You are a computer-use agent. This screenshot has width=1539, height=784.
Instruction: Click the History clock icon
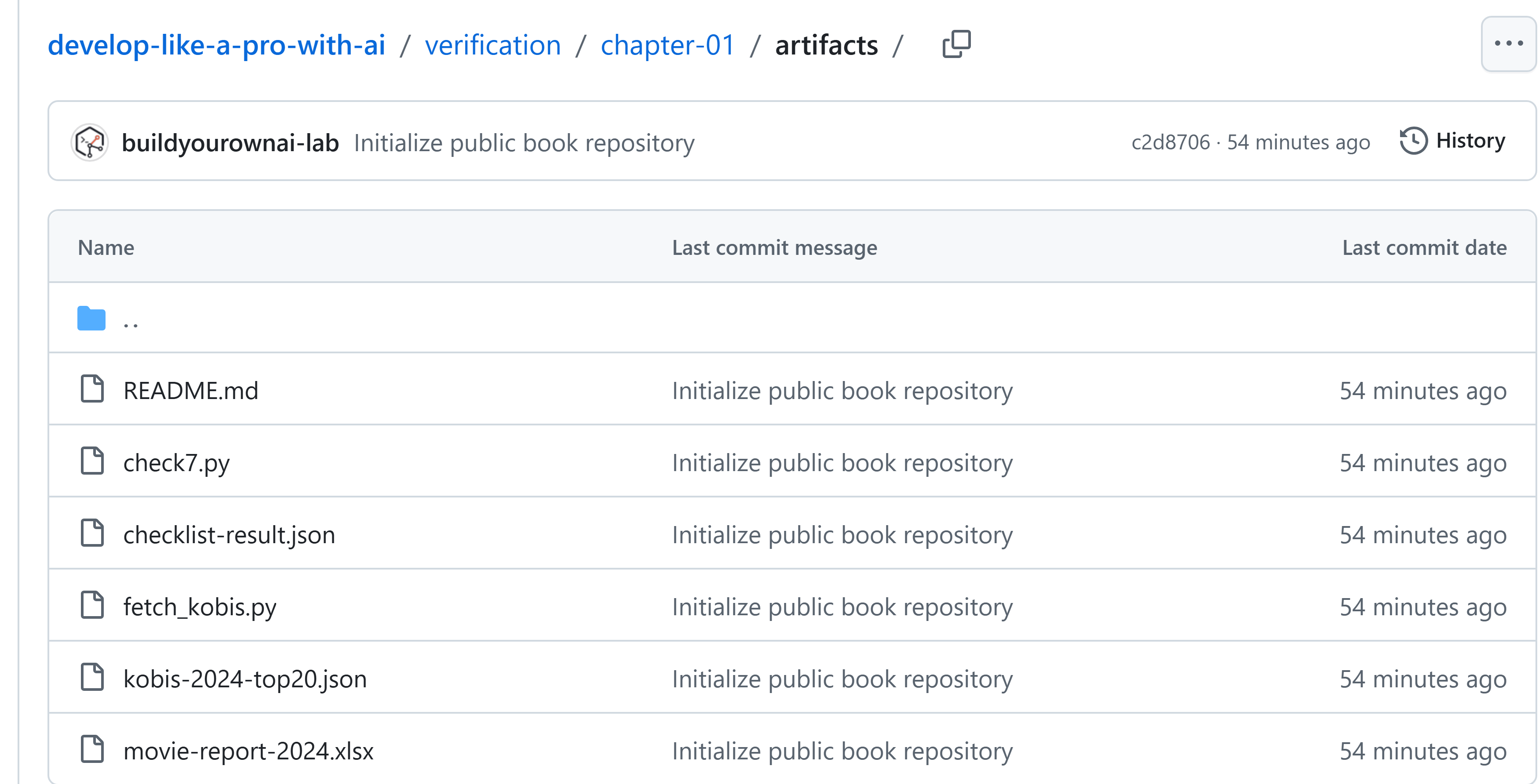(1414, 141)
